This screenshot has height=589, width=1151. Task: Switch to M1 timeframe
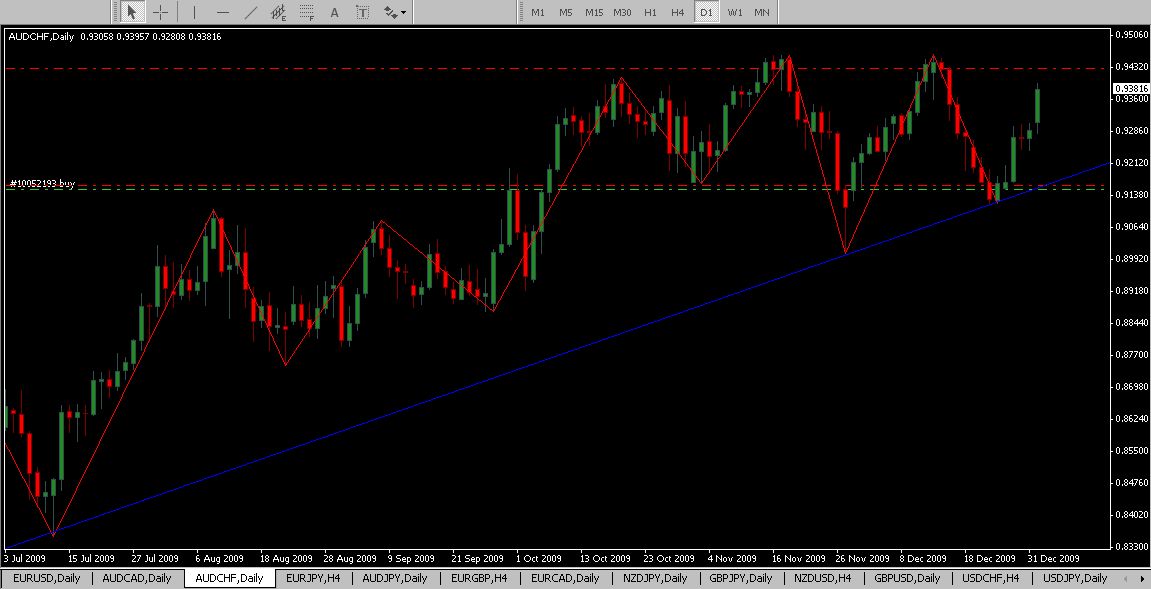(x=538, y=13)
